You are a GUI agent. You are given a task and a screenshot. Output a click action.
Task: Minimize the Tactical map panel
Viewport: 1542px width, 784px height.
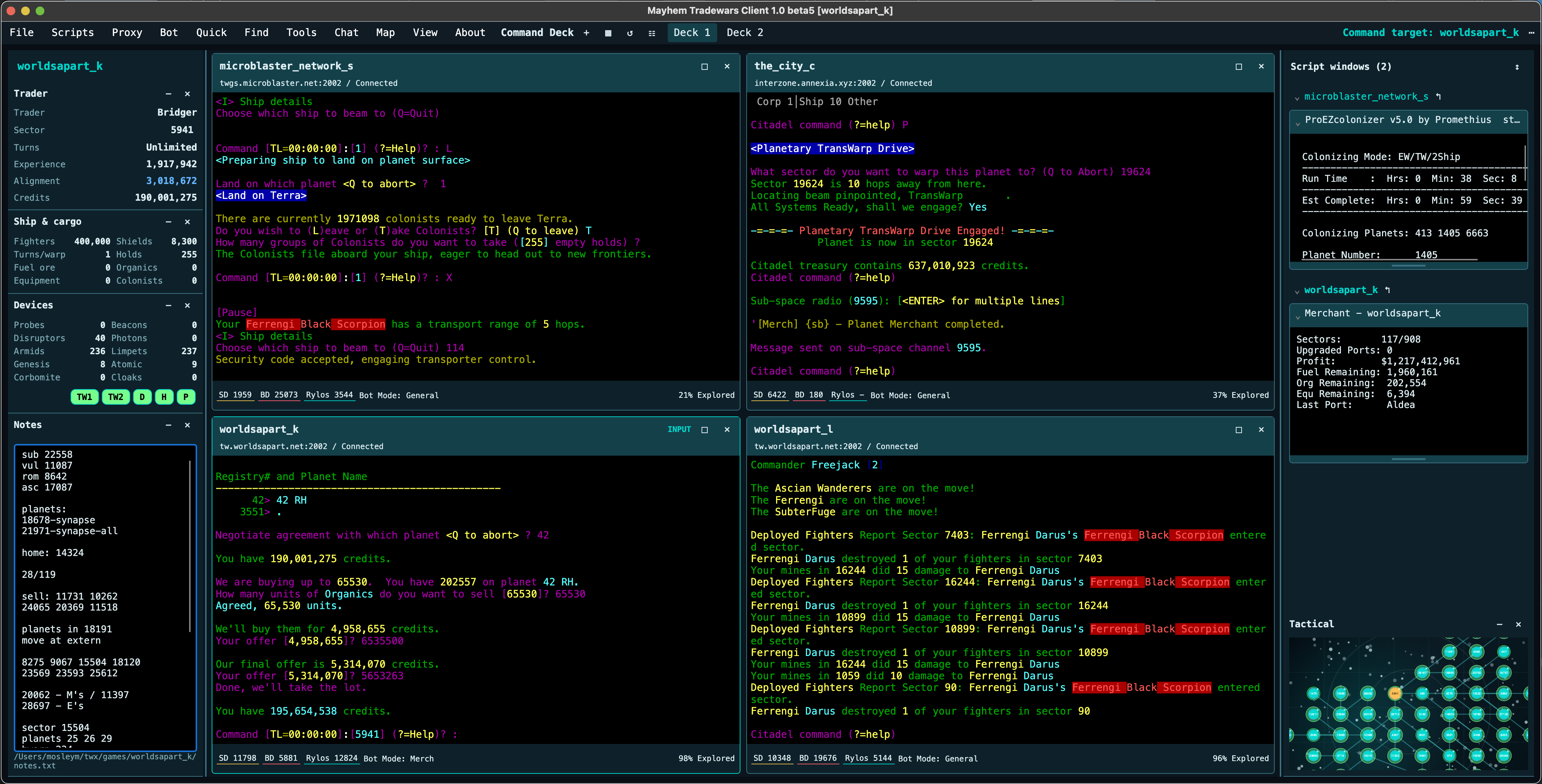pyautogui.click(x=1499, y=624)
